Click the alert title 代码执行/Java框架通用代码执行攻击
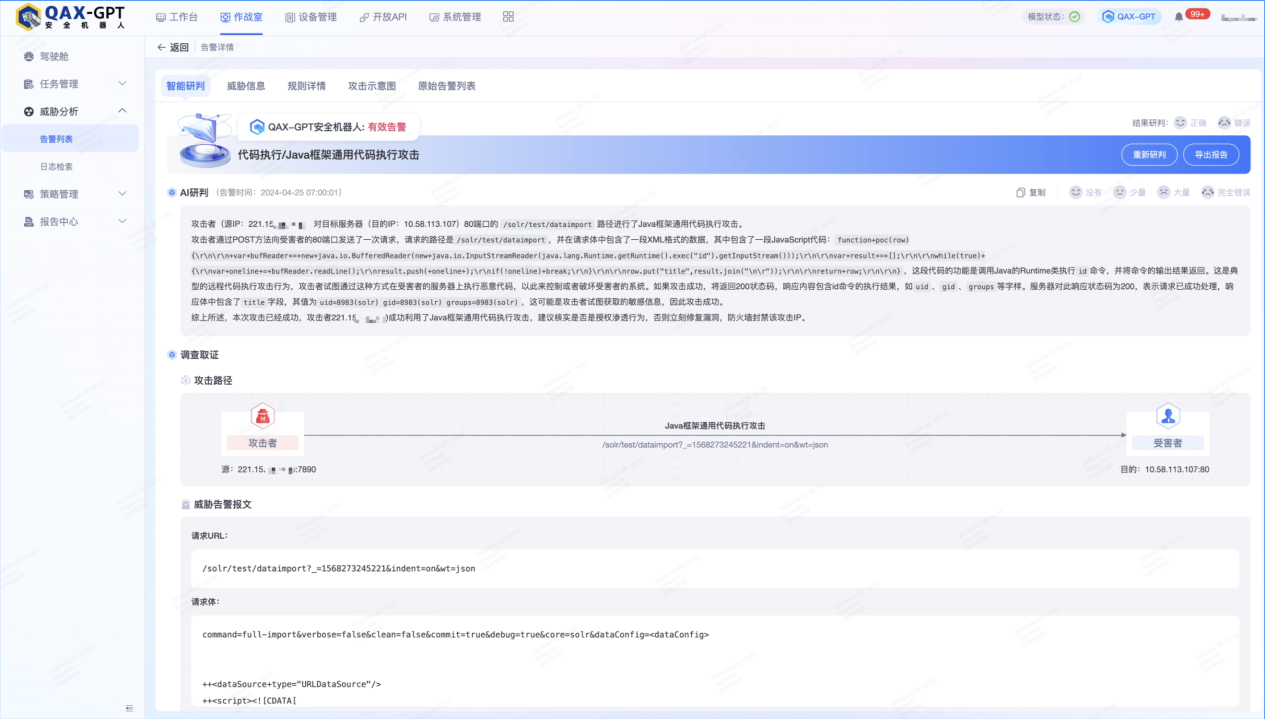 (329, 155)
